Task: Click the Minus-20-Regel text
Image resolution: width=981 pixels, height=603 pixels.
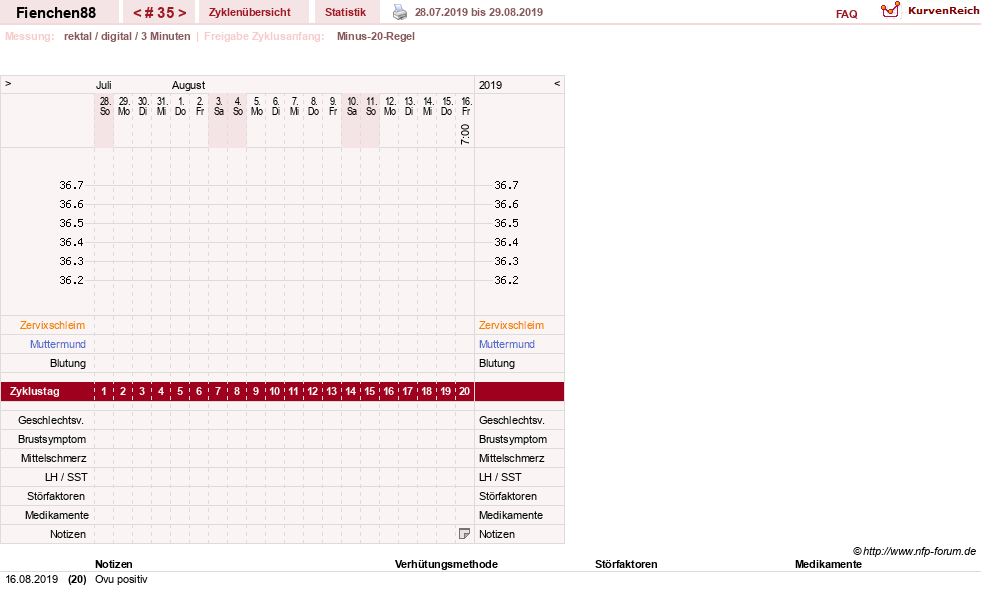Action: click(x=375, y=36)
